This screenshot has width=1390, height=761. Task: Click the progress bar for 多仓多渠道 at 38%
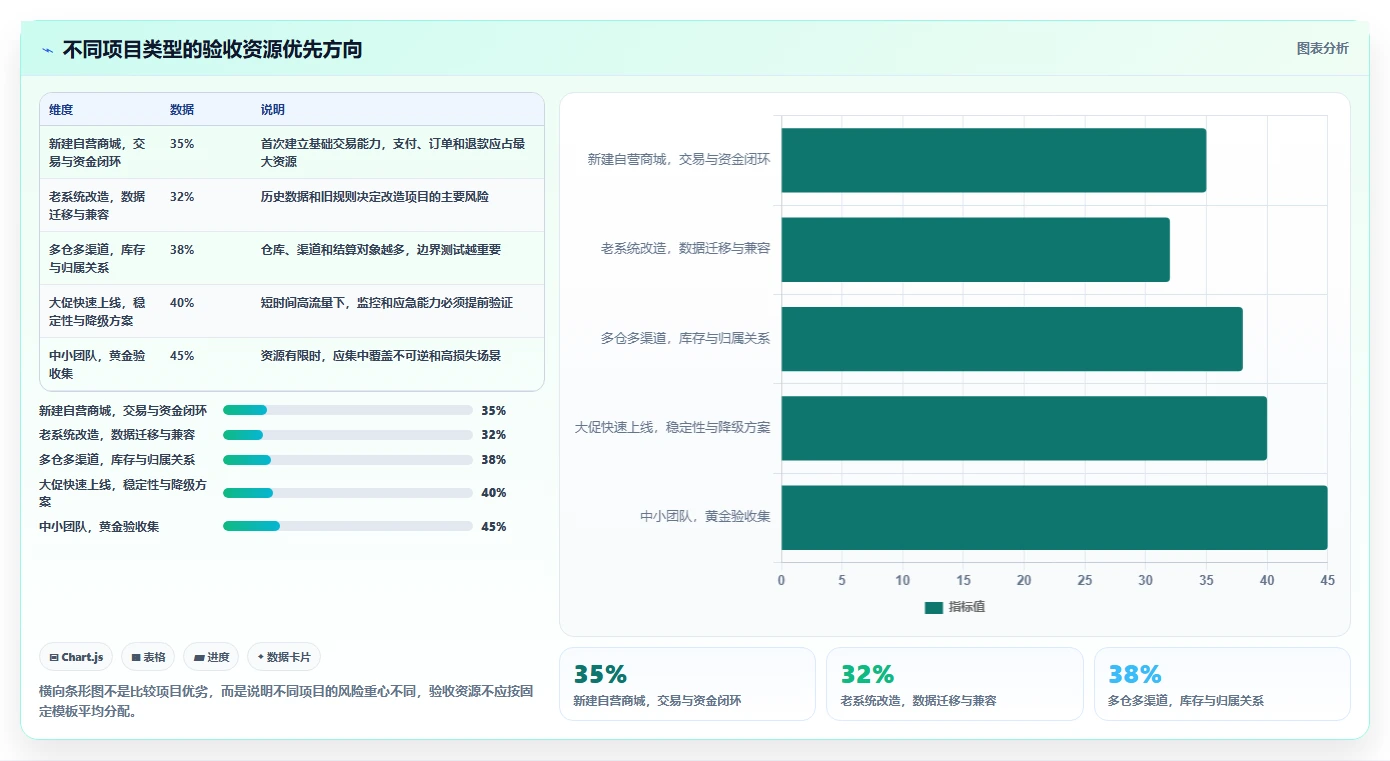(x=348, y=460)
